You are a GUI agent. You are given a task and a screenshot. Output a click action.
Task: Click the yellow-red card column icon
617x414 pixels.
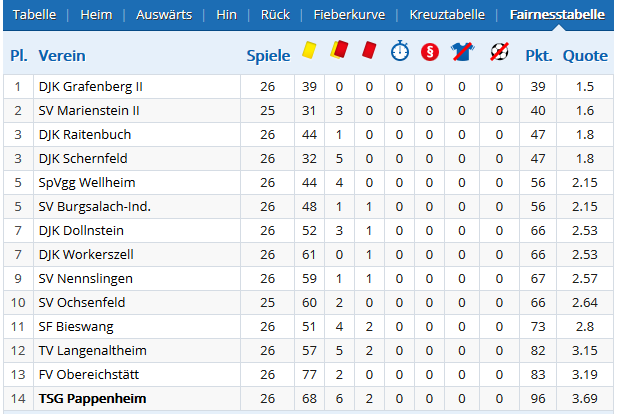pyautogui.click(x=339, y=50)
